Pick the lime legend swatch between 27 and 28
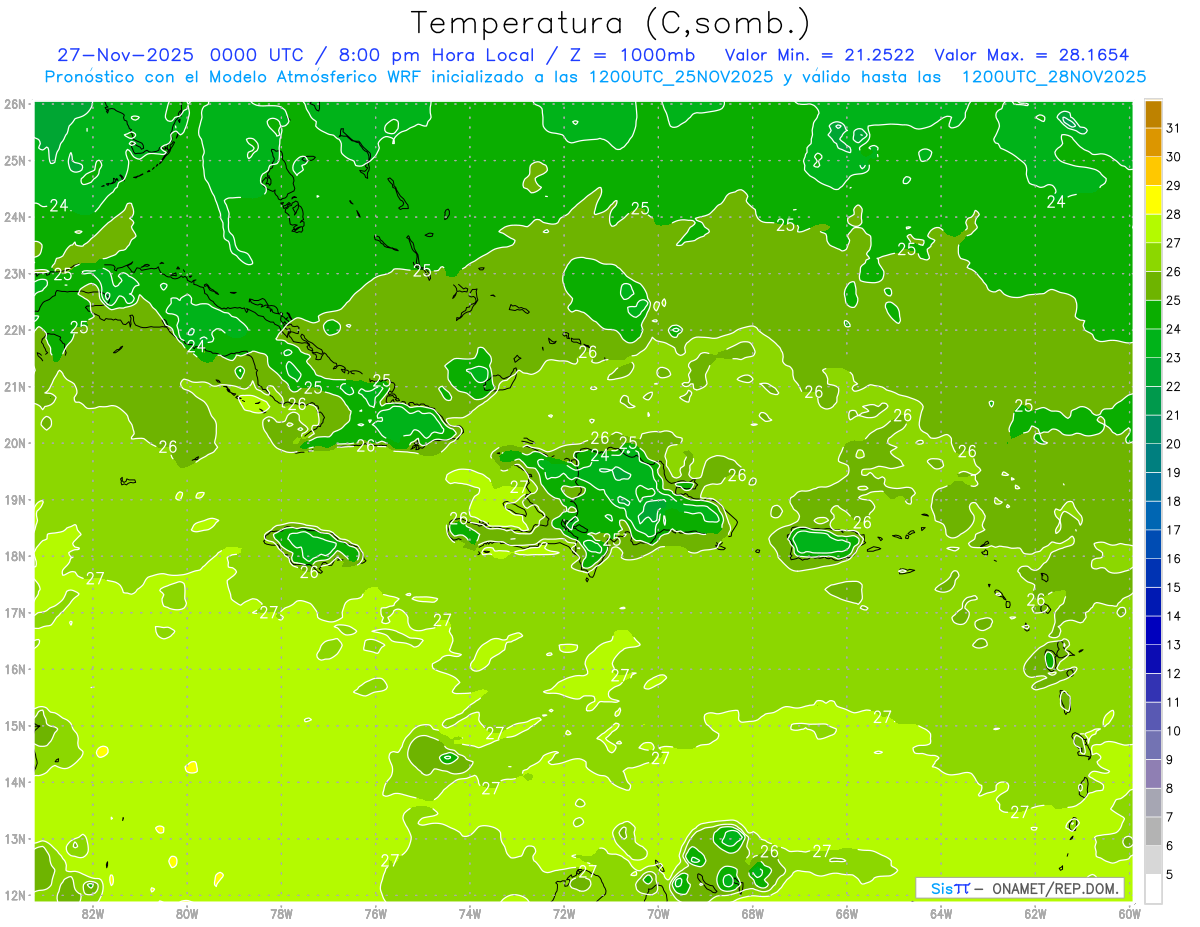The width and height of the screenshot is (1200, 927). coord(1153,228)
